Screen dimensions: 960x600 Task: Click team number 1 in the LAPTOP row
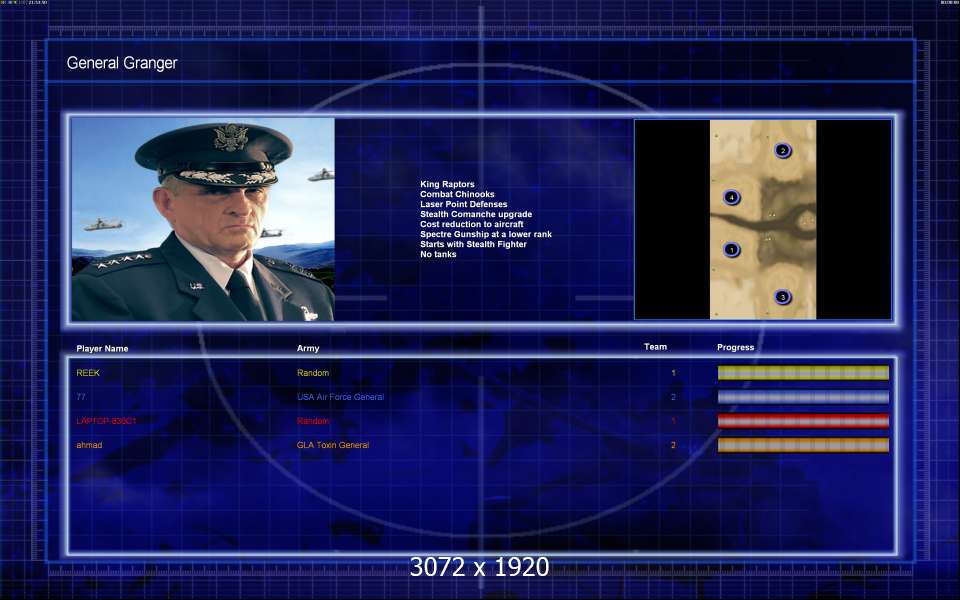(673, 421)
